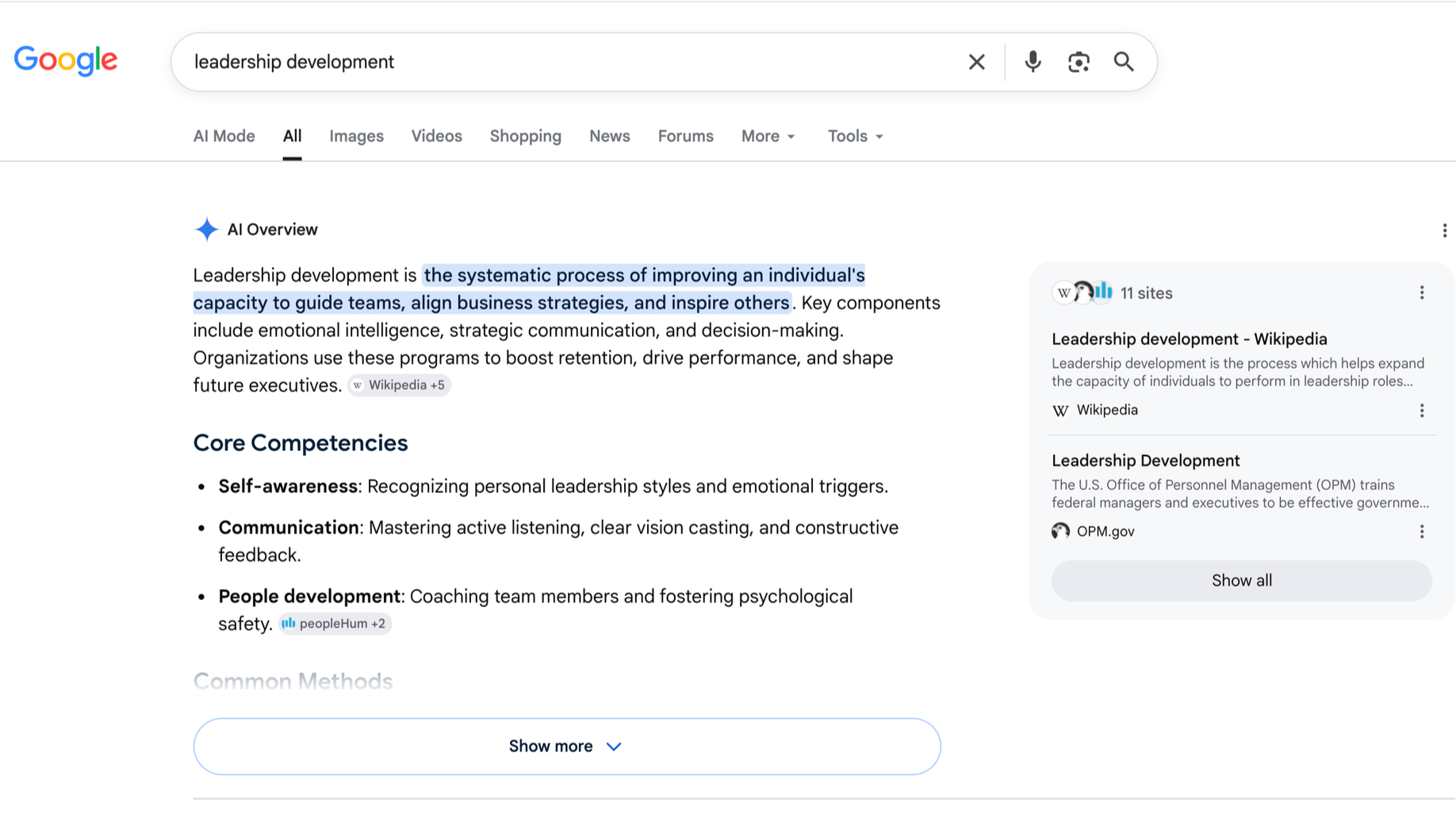Screen dimensions: 1456x818
Task: Open AI Overview options three-dot menu
Action: click(1444, 231)
